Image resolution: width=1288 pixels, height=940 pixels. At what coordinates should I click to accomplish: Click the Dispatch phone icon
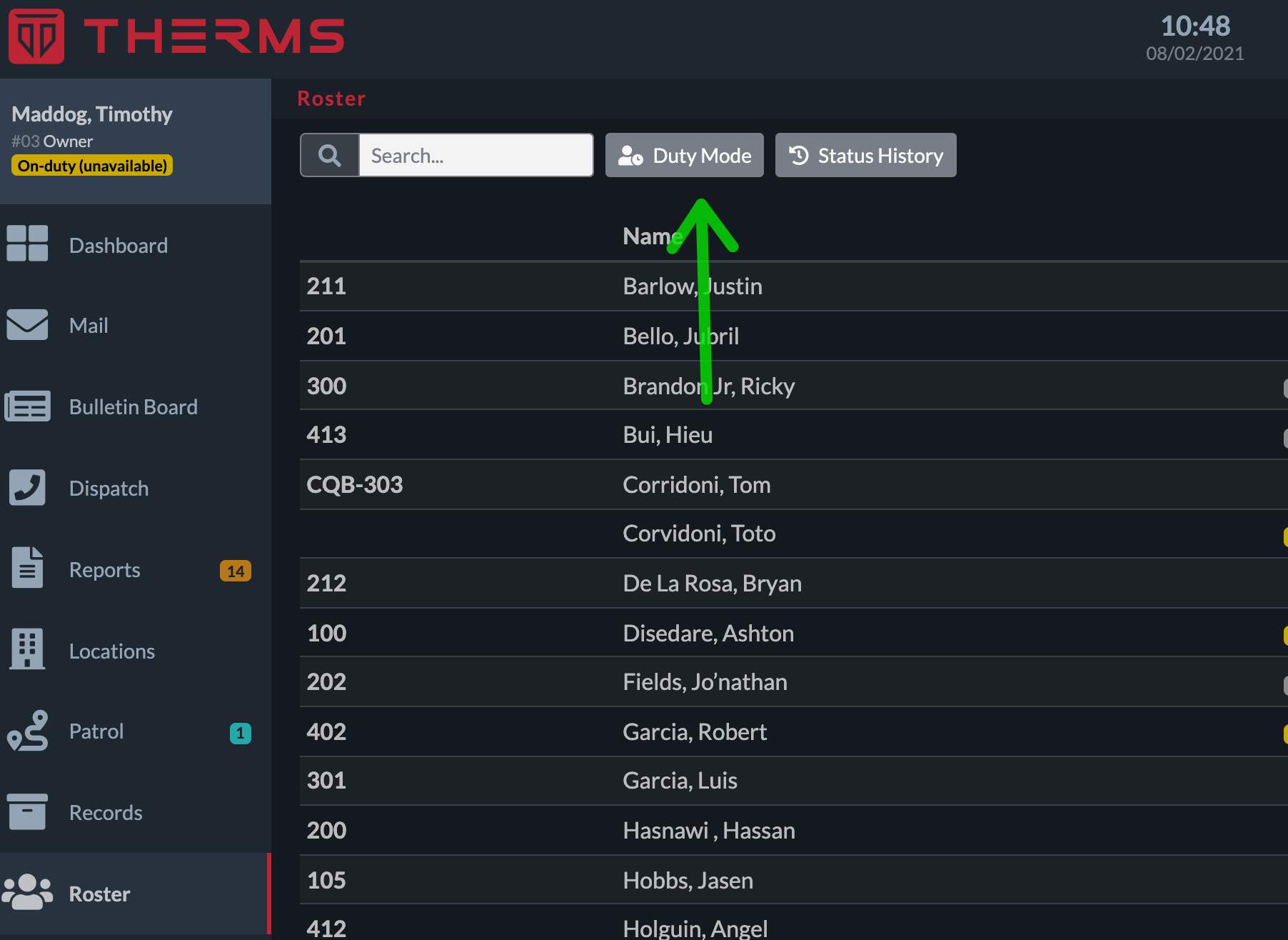27,488
